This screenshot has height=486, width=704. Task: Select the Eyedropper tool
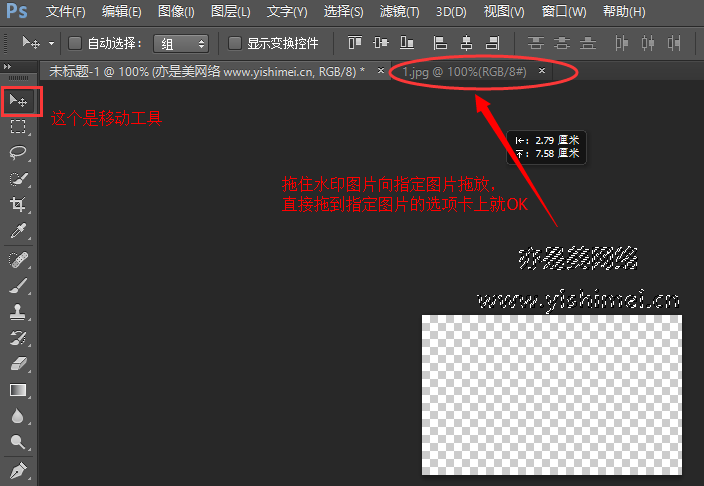coord(18,232)
